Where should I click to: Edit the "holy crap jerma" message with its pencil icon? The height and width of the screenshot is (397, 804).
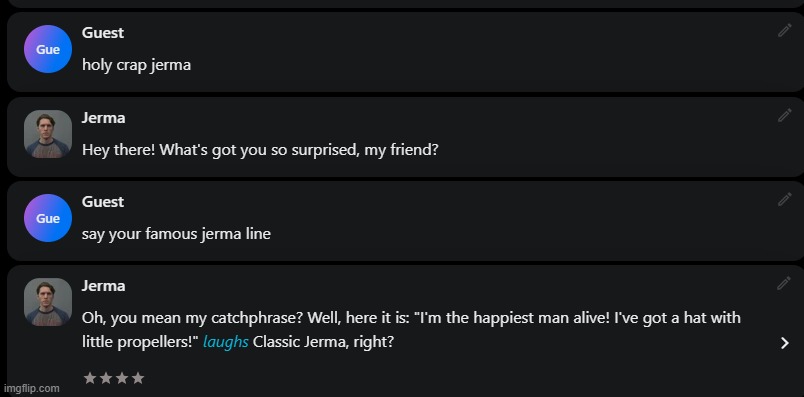click(785, 30)
